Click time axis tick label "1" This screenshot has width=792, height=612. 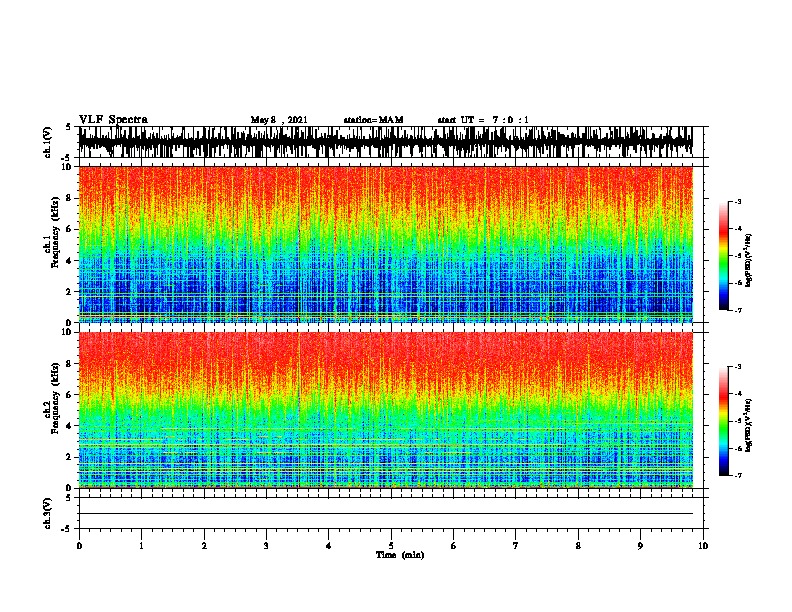click(x=141, y=546)
